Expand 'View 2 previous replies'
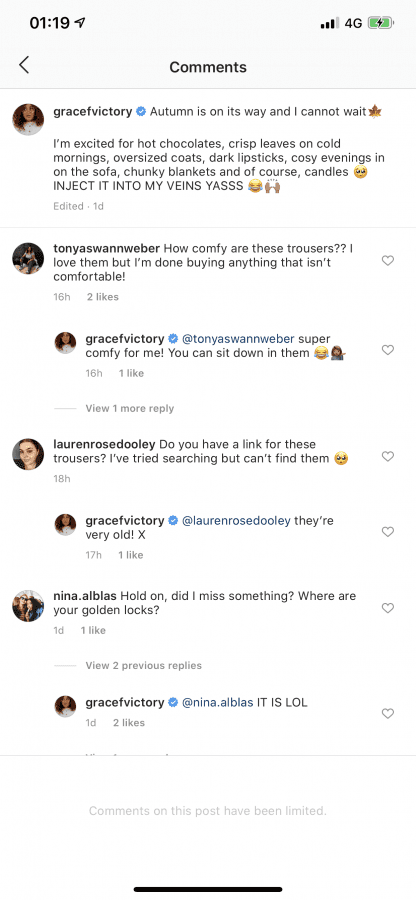The height and width of the screenshot is (900, 416). click(143, 665)
